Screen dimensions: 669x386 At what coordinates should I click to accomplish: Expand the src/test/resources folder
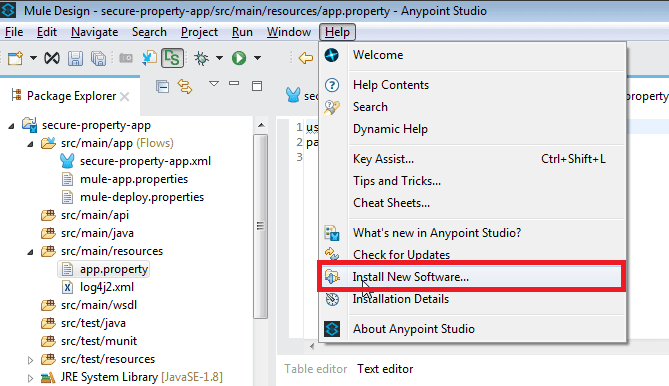[x=30, y=360]
